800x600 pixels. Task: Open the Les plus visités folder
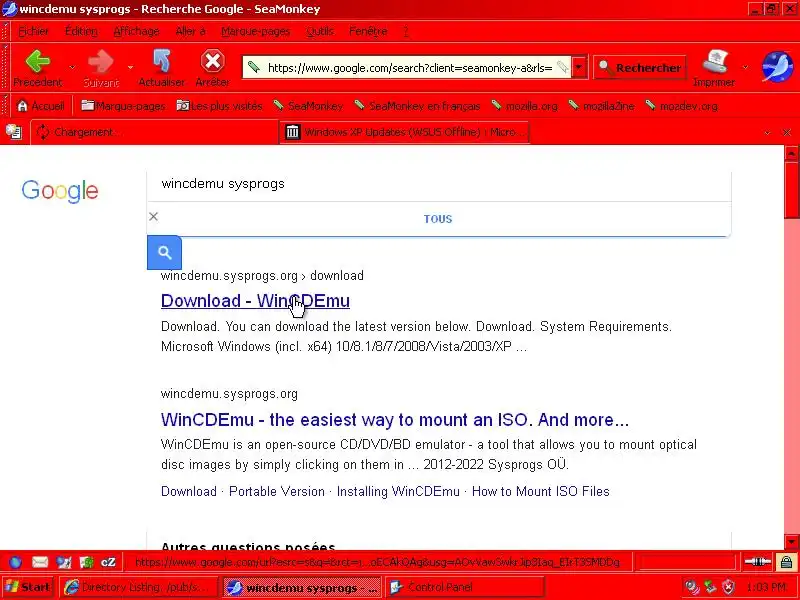point(219,106)
